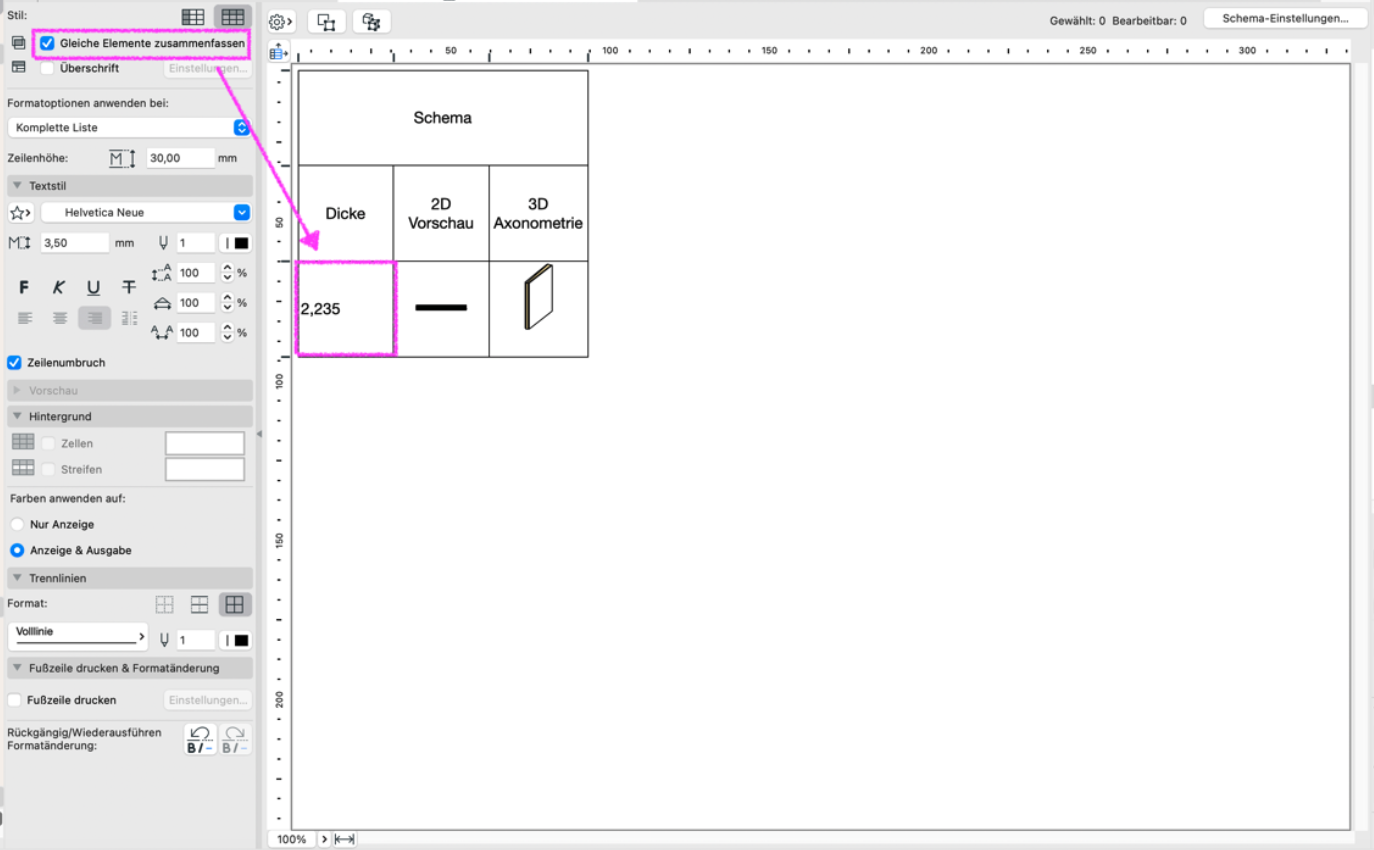Toggle strikethrough text style
Screen dimensions: 1374x850
tap(129, 288)
